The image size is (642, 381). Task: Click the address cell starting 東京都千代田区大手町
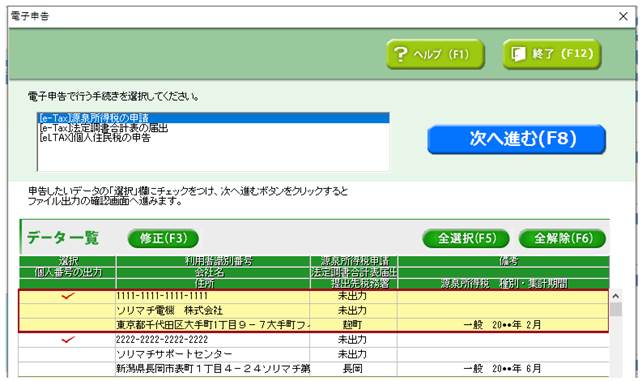coord(212,325)
